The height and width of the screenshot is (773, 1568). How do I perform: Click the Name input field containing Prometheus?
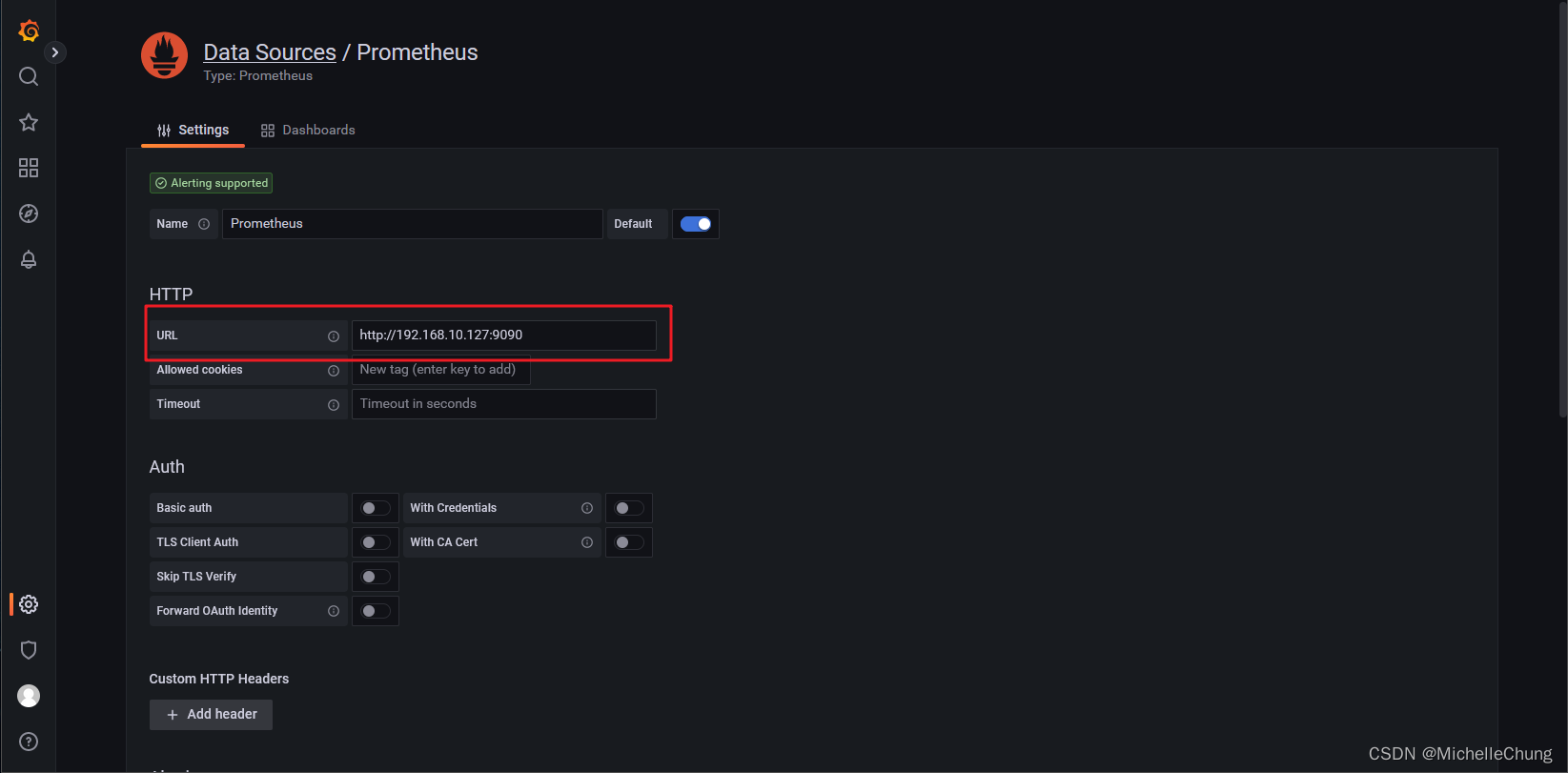pos(413,224)
